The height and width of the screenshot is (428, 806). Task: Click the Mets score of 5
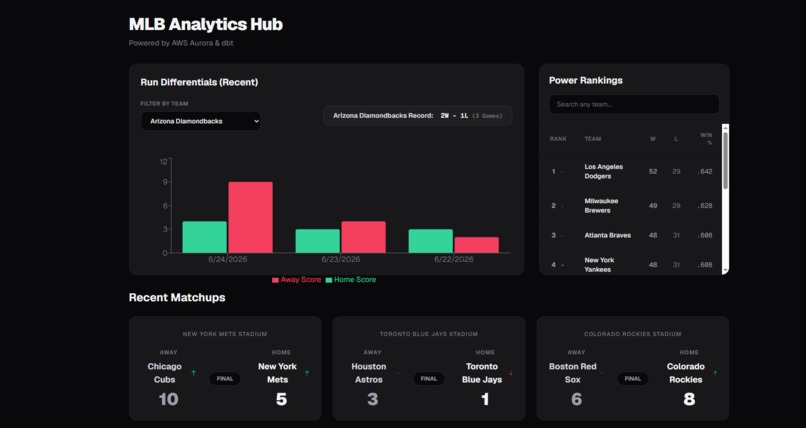point(281,399)
